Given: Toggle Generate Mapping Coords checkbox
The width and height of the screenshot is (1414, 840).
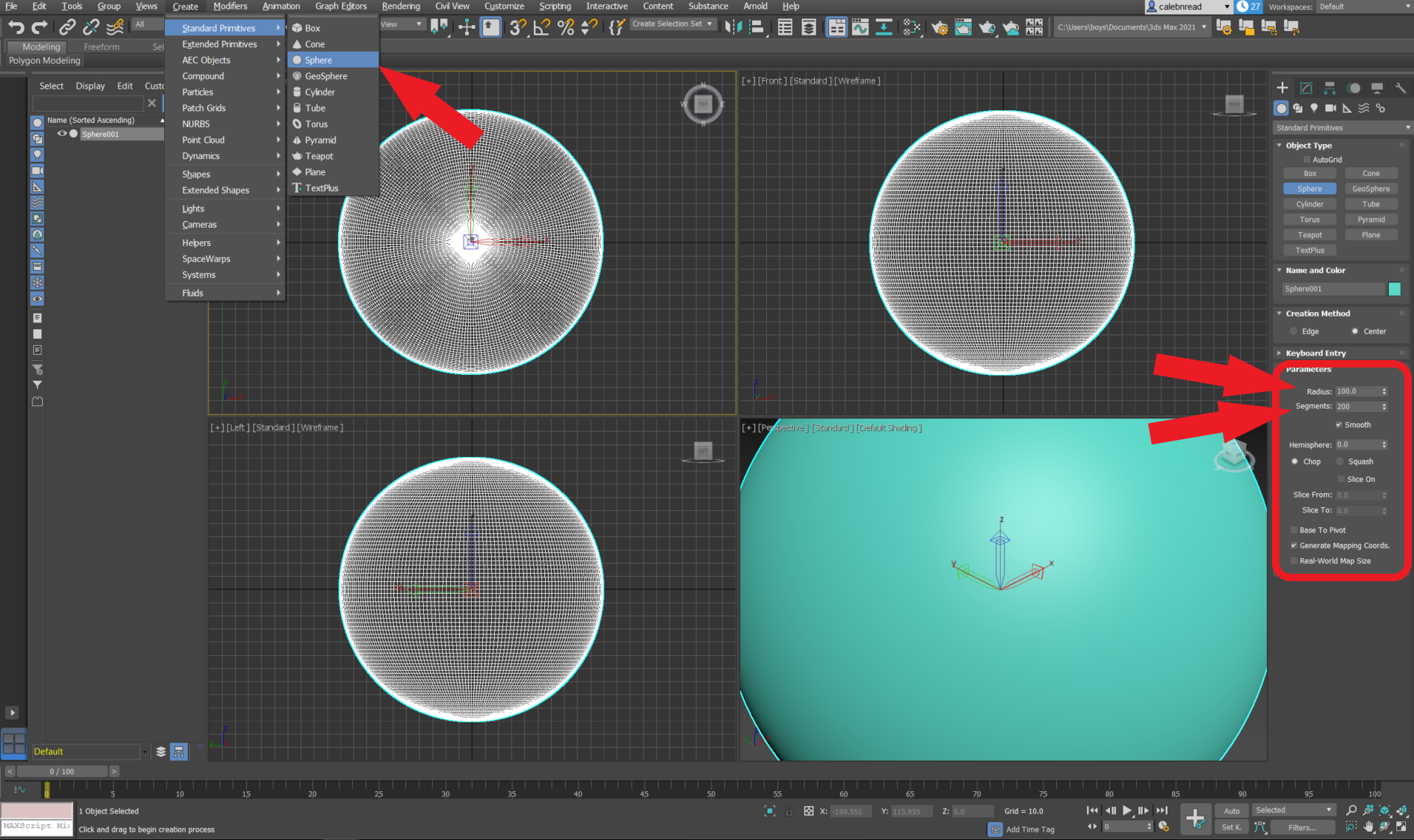Looking at the screenshot, I should pyautogui.click(x=1293, y=546).
